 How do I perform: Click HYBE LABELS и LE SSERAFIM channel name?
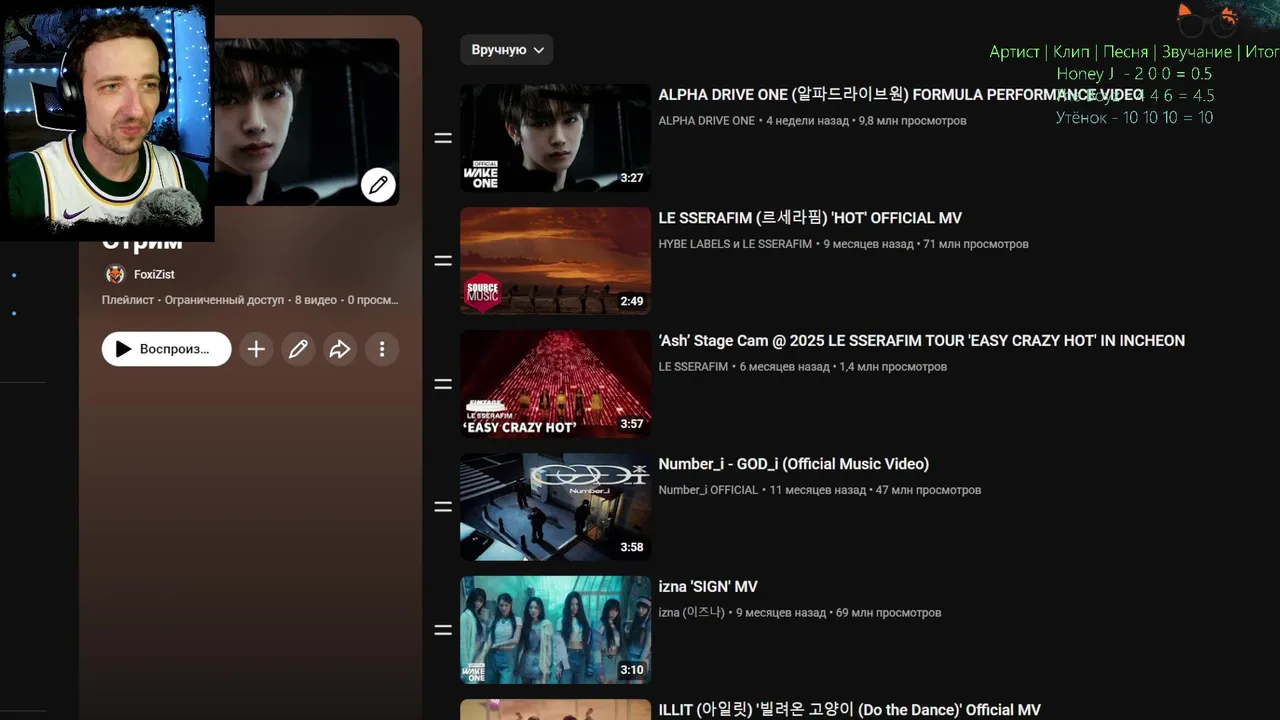pyautogui.click(x=735, y=244)
